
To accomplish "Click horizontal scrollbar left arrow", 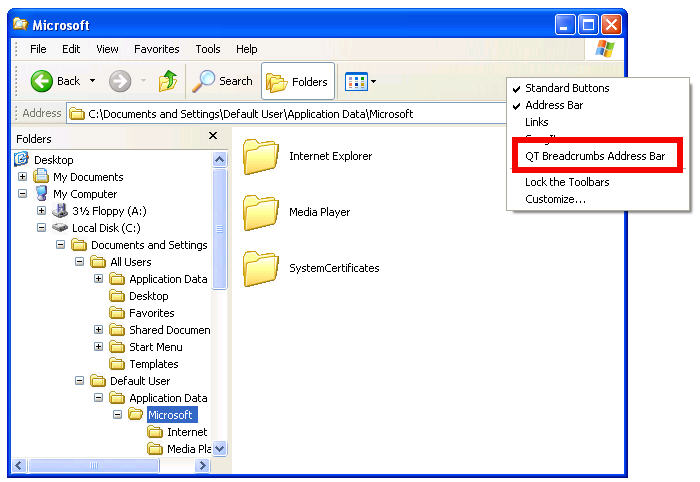I will pyautogui.click(x=18, y=465).
